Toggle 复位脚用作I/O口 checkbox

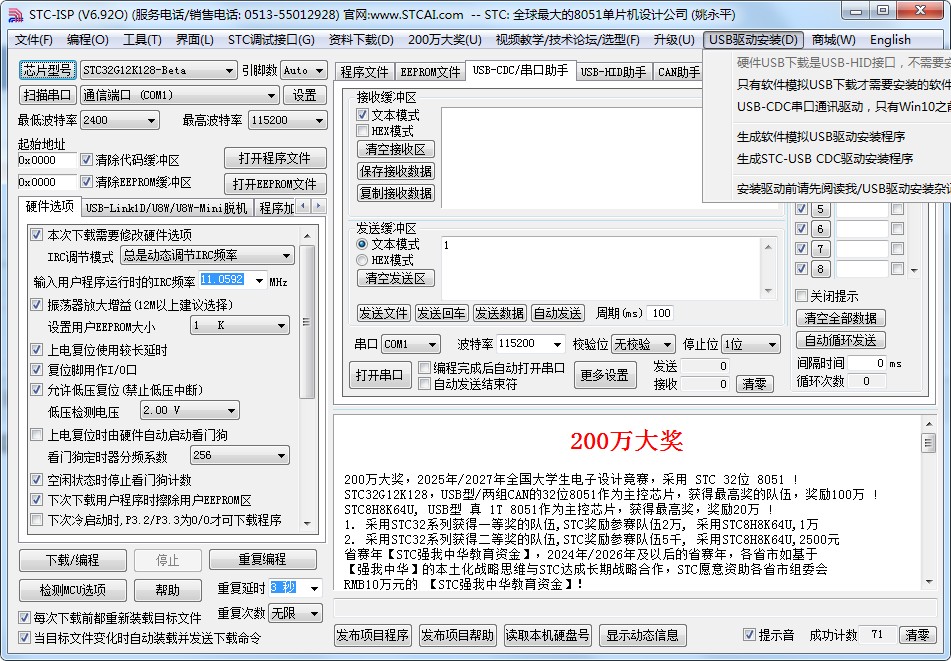[x=36, y=369]
